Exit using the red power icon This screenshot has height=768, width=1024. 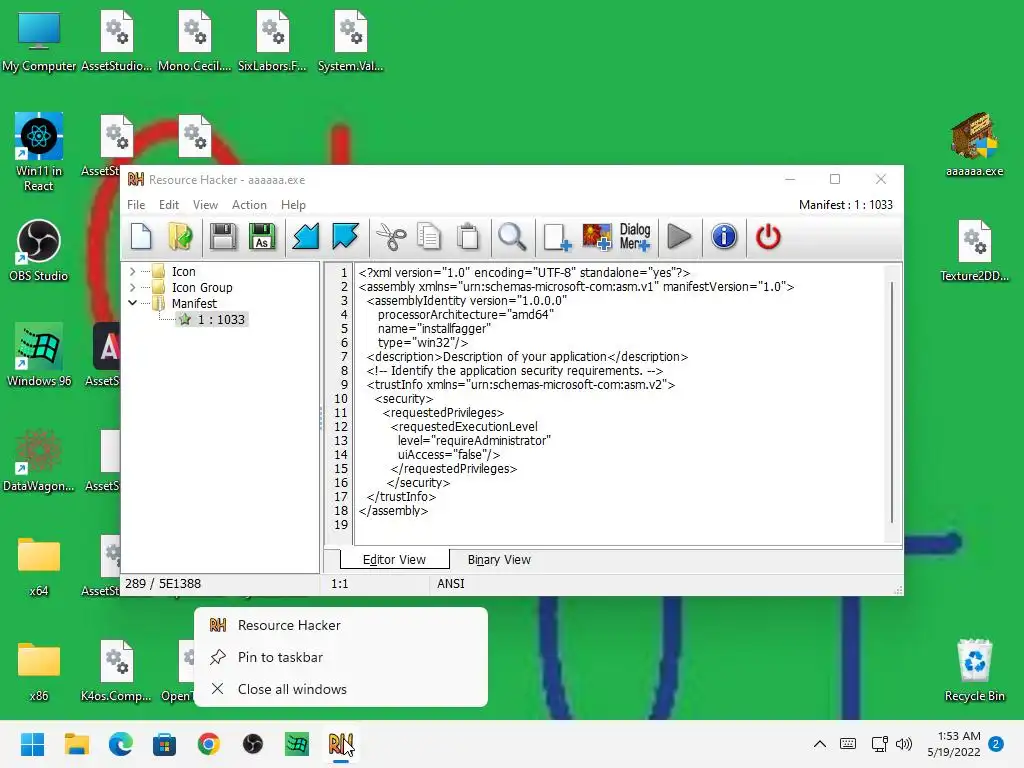(768, 236)
